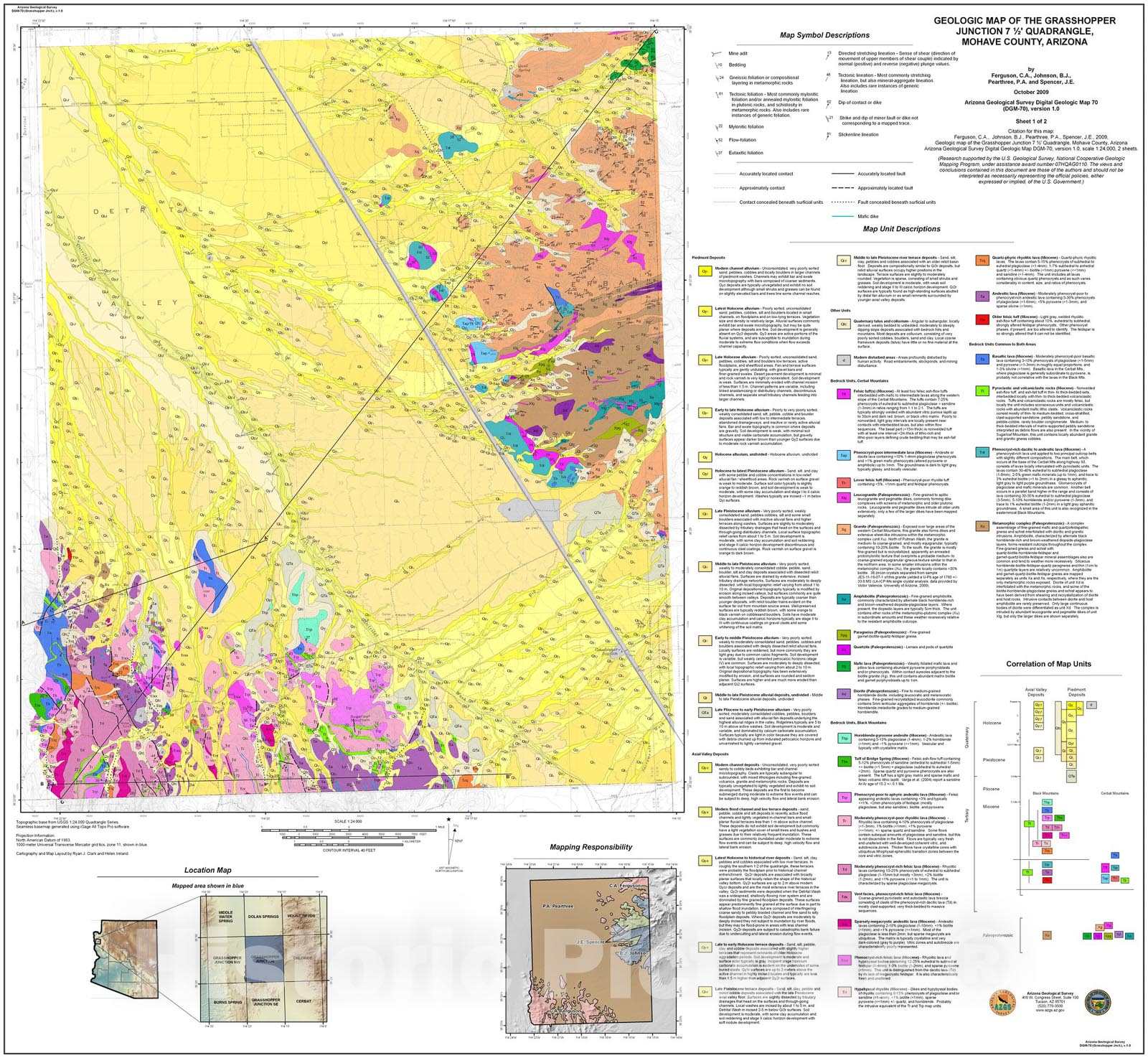The image size is (1148, 1058).
Task: Click the brown Metamorphic complex swatch
Action: point(982,526)
